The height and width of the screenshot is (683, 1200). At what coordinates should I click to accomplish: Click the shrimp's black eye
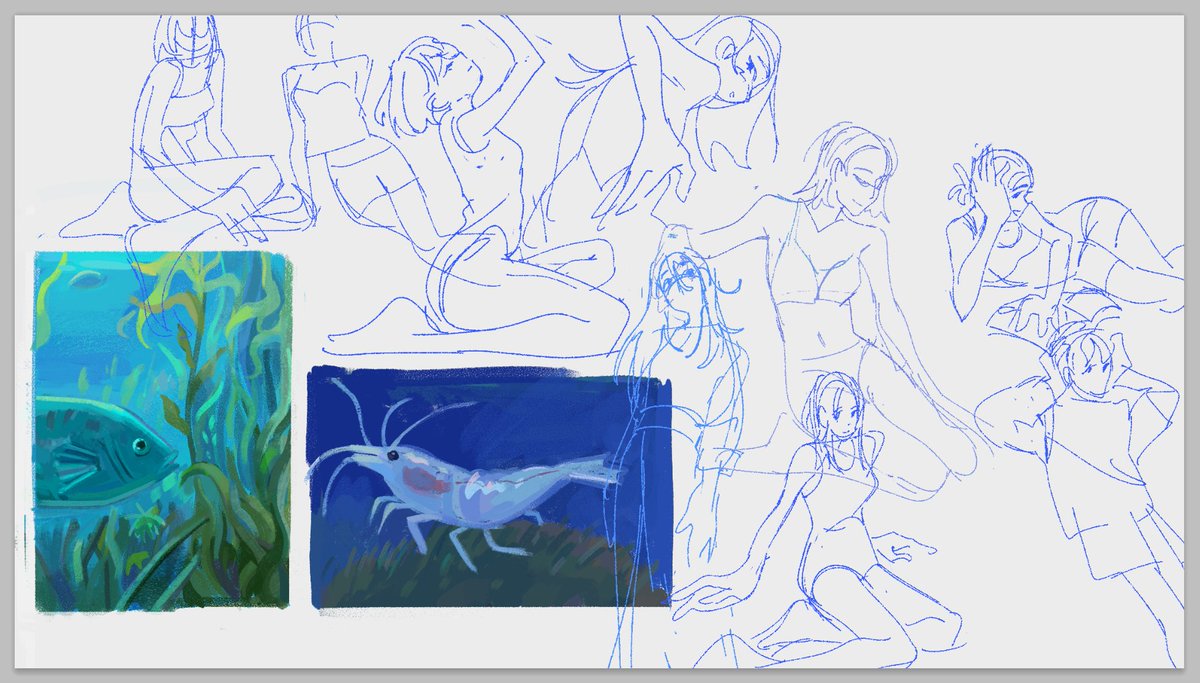pyautogui.click(x=392, y=455)
